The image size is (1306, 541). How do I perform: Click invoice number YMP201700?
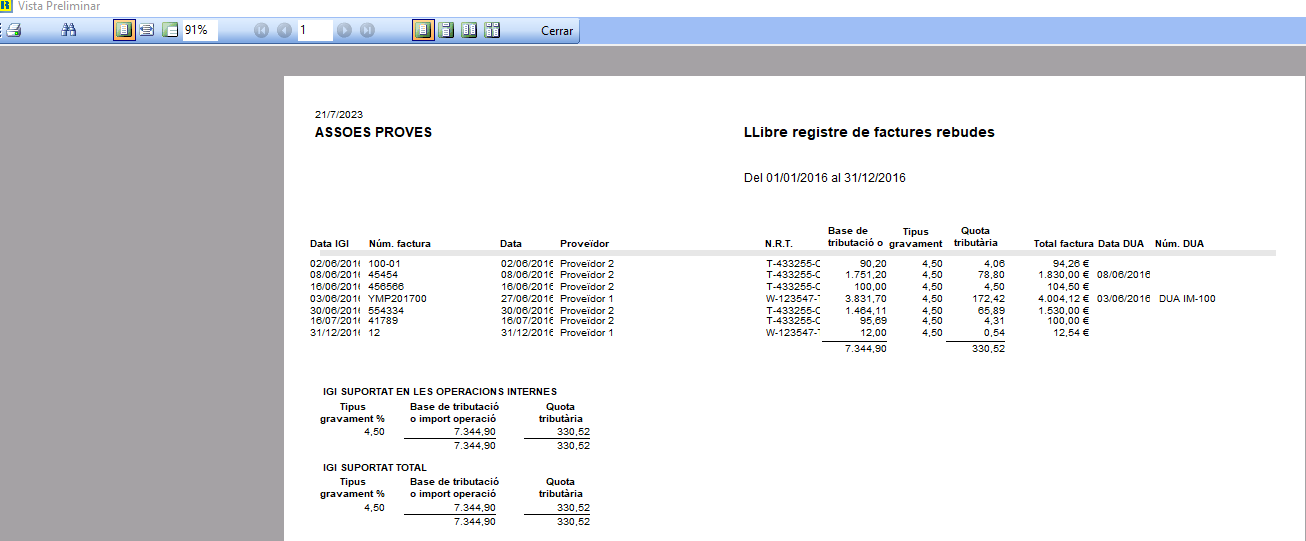397,298
